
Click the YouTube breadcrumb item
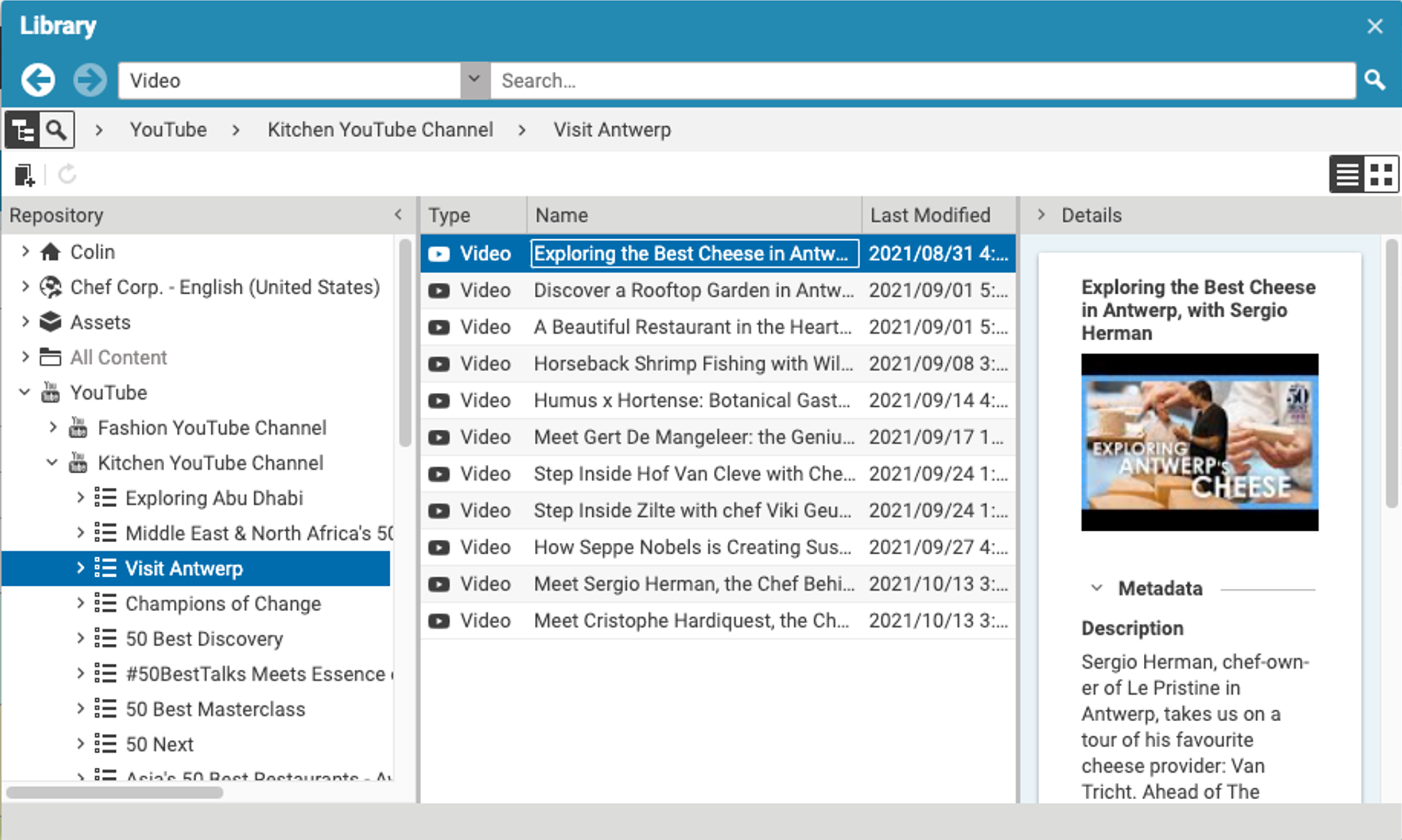point(168,130)
